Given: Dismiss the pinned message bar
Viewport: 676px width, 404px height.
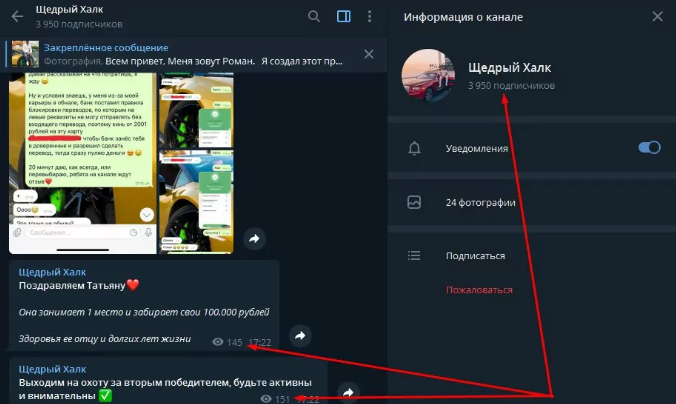Looking at the screenshot, I should point(368,54).
